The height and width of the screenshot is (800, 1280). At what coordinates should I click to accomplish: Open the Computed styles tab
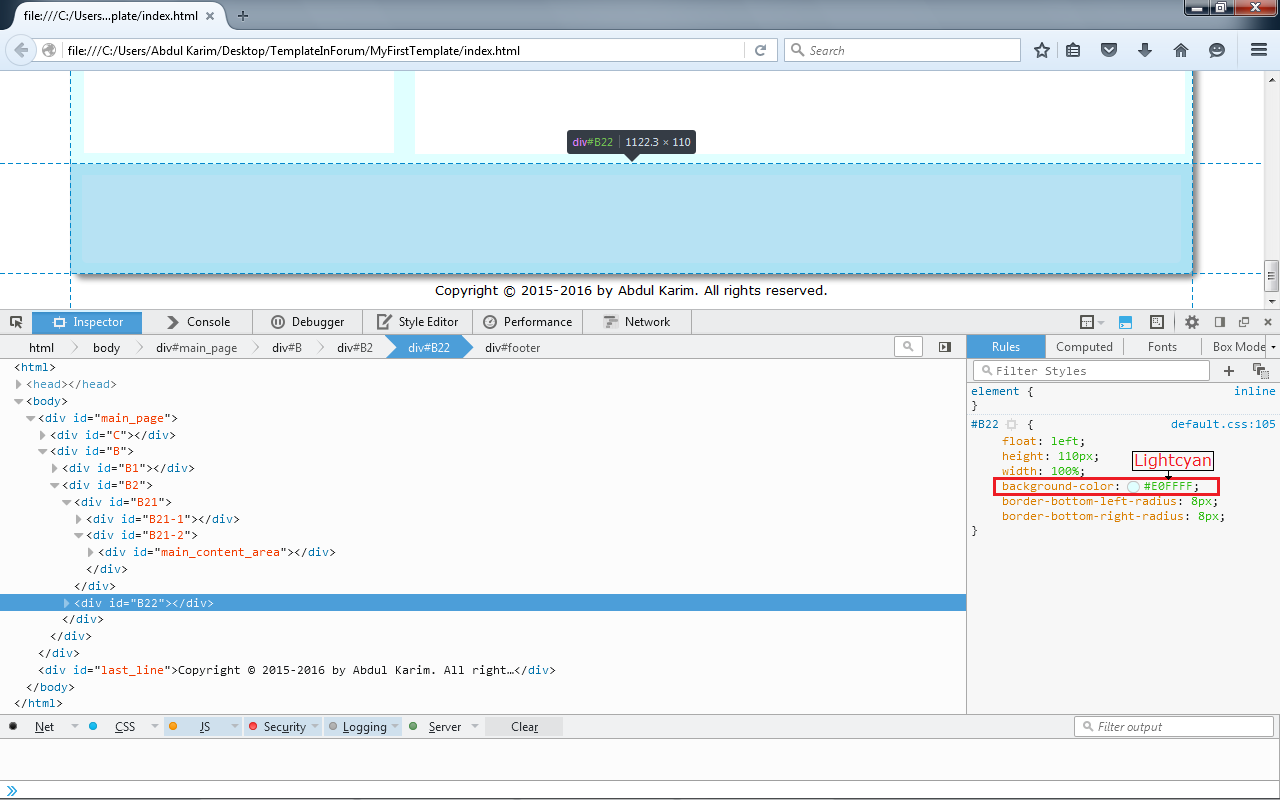[x=1084, y=347]
